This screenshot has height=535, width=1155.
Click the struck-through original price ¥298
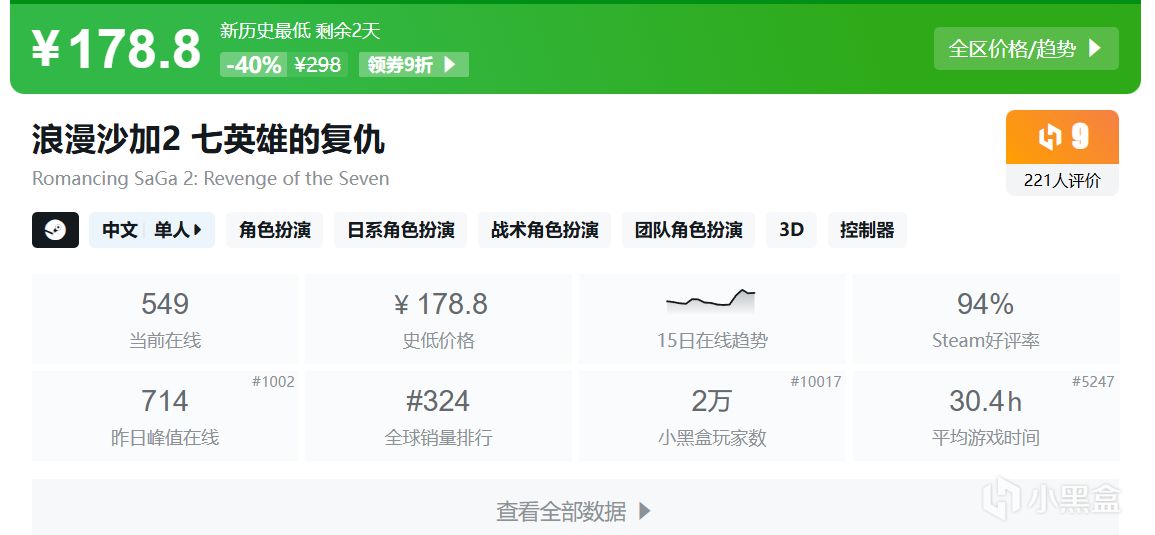(x=317, y=65)
